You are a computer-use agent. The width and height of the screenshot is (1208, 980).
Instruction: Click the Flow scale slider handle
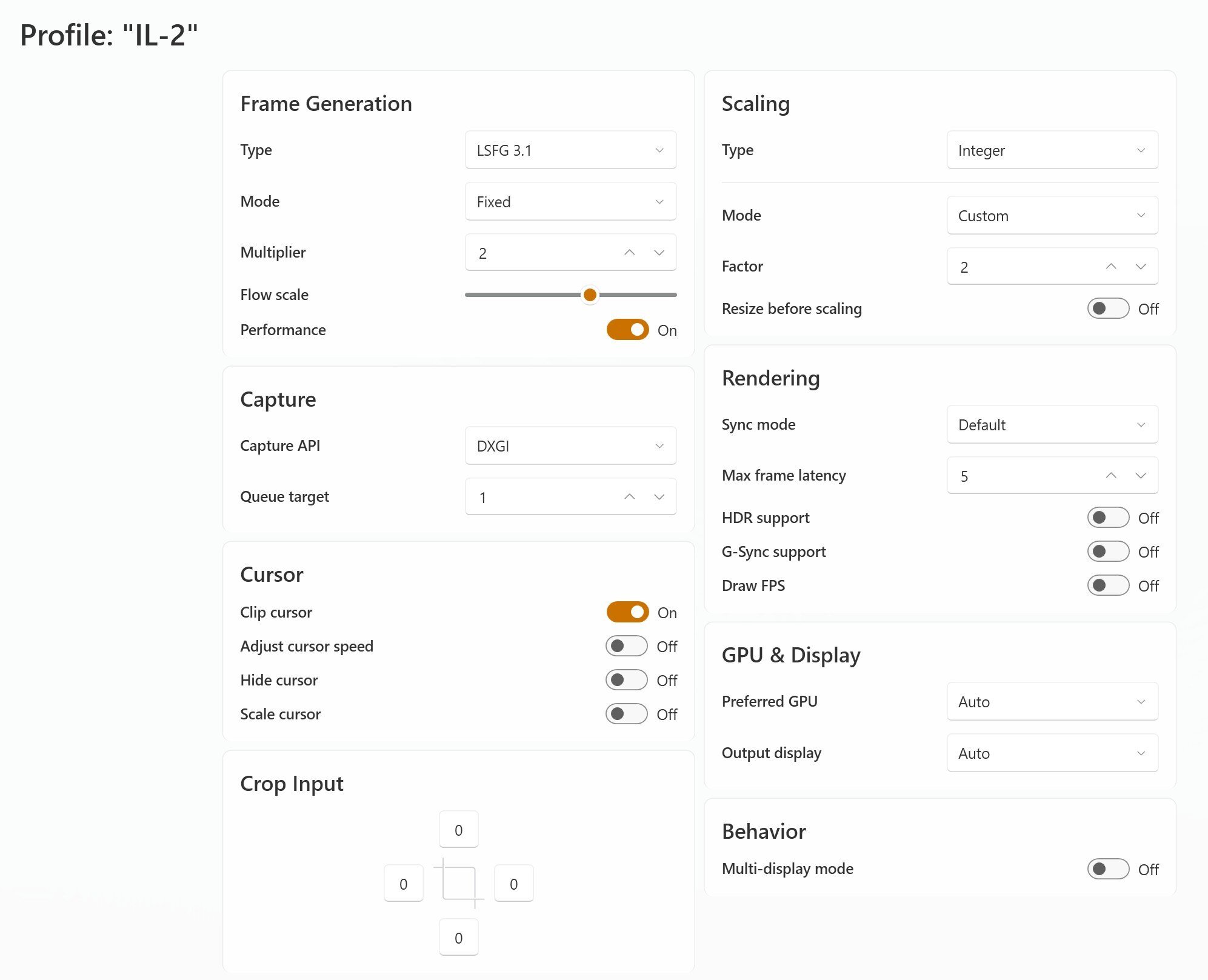(x=589, y=295)
